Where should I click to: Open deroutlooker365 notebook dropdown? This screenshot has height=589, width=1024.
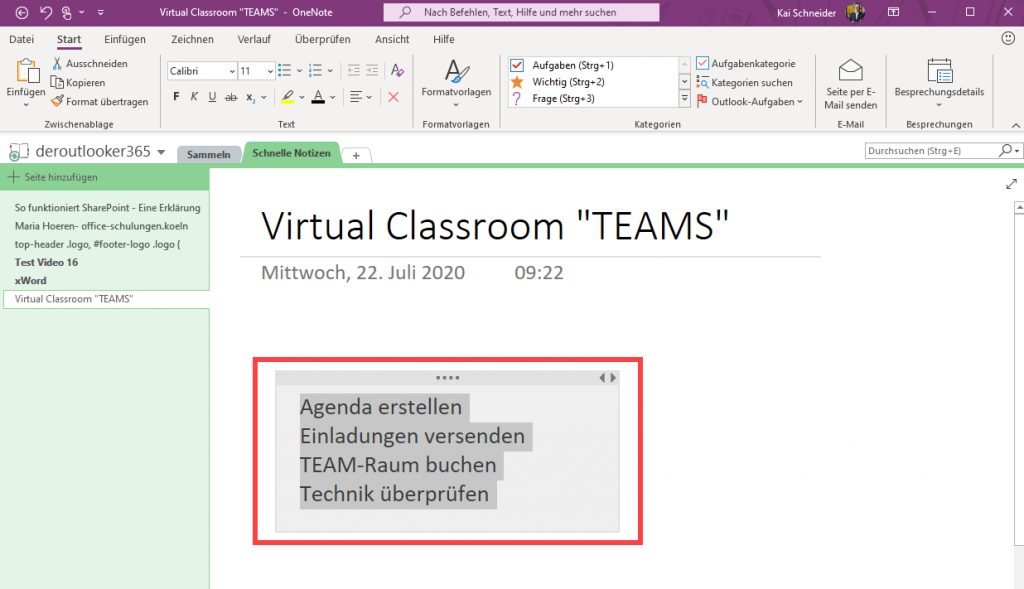(161, 152)
